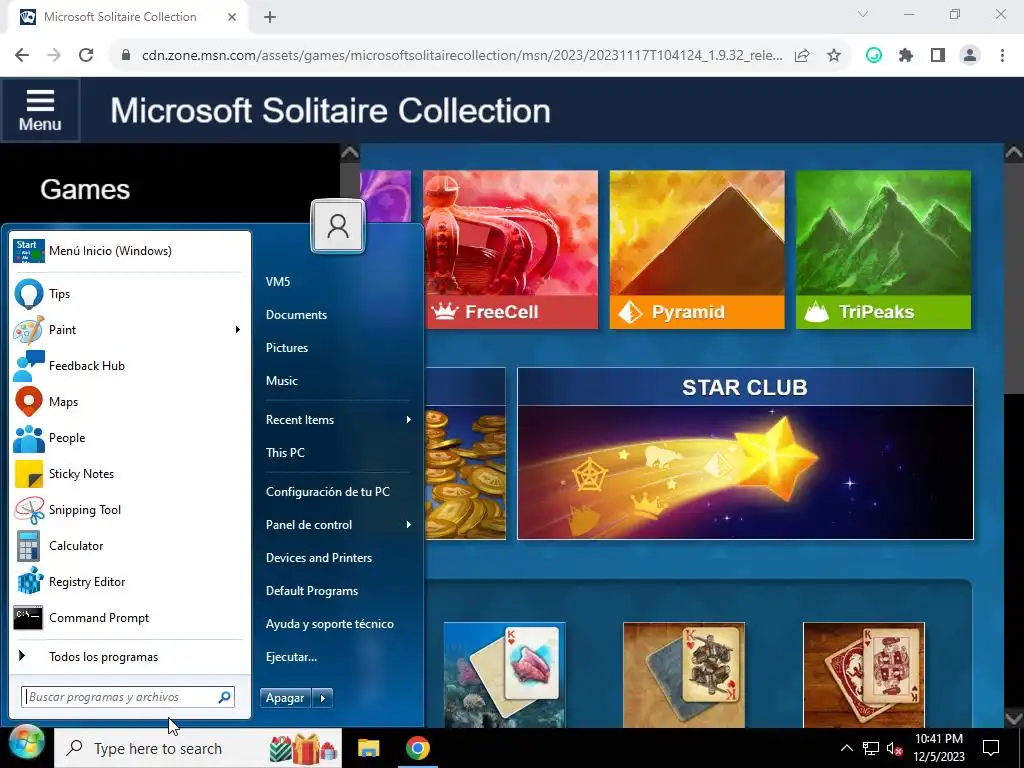Viewport: 1024px width, 768px height.
Task: Click the user account picture icon
Action: pyautogui.click(x=338, y=226)
